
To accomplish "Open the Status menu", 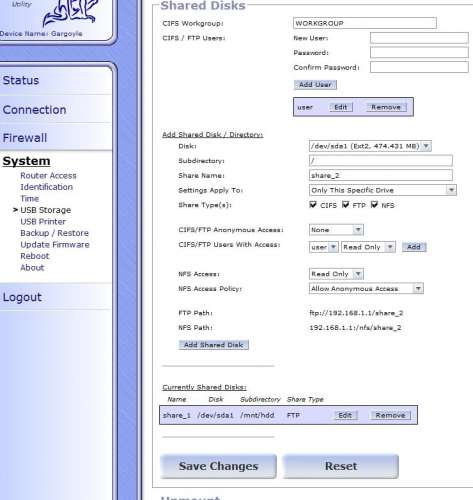I will (x=21, y=80).
